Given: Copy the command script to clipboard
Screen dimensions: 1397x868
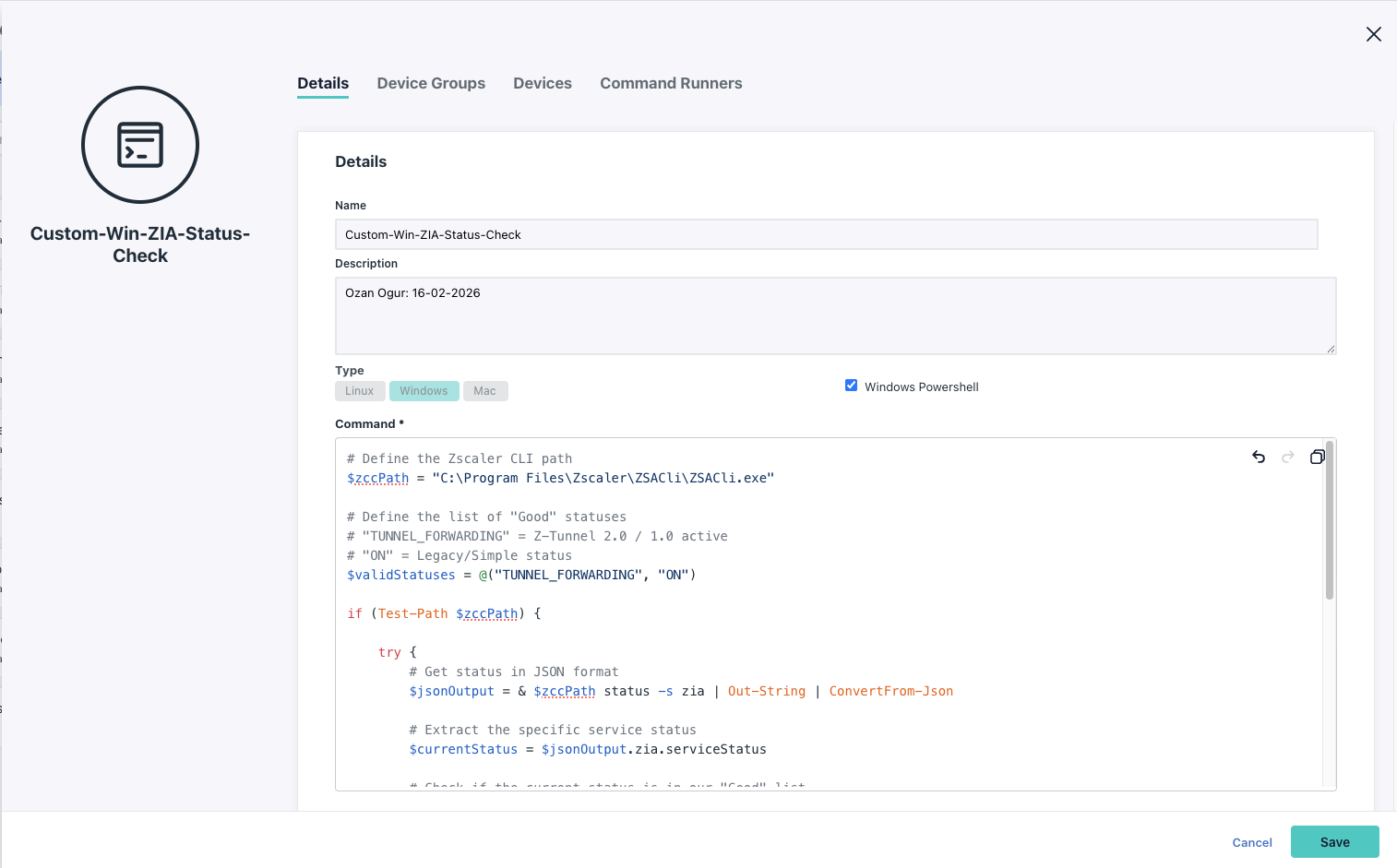Looking at the screenshot, I should (1317, 457).
